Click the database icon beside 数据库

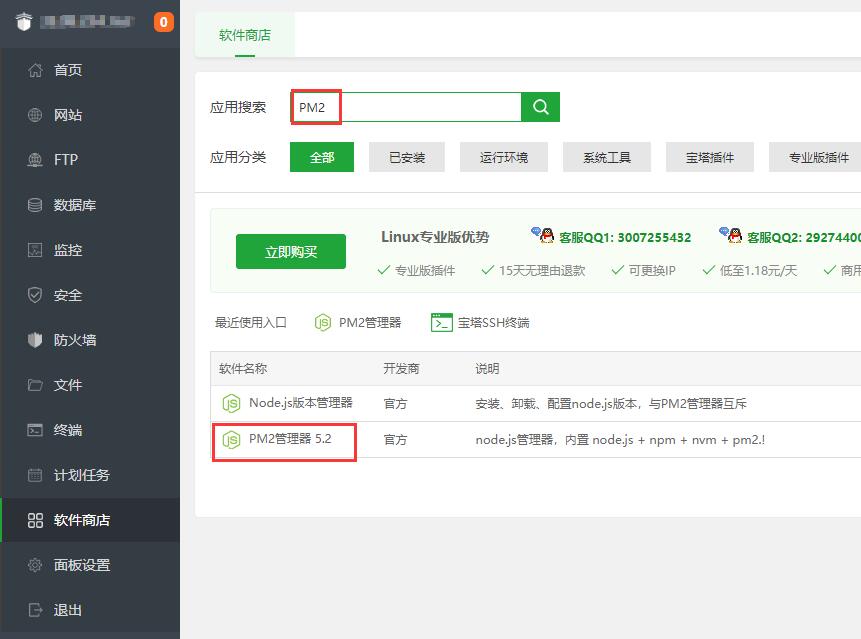pyautogui.click(x=35, y=205)
